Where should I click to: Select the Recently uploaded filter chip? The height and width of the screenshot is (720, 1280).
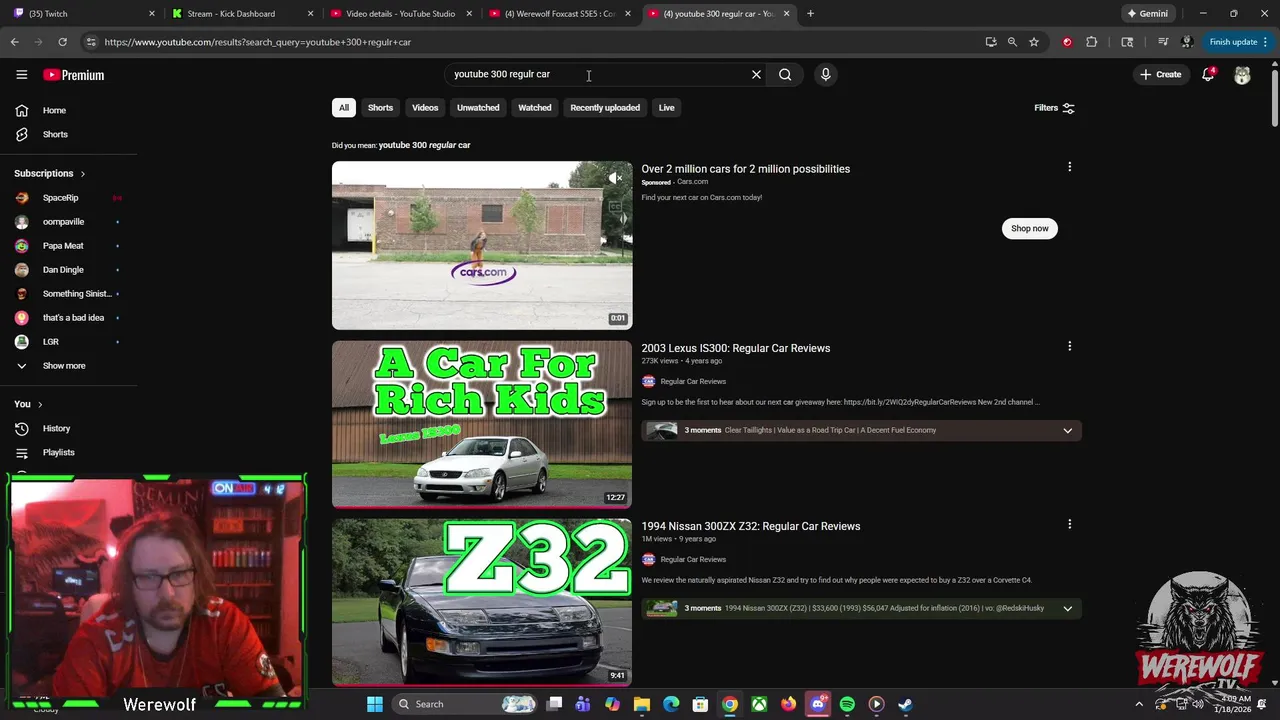tap(605, 108)
